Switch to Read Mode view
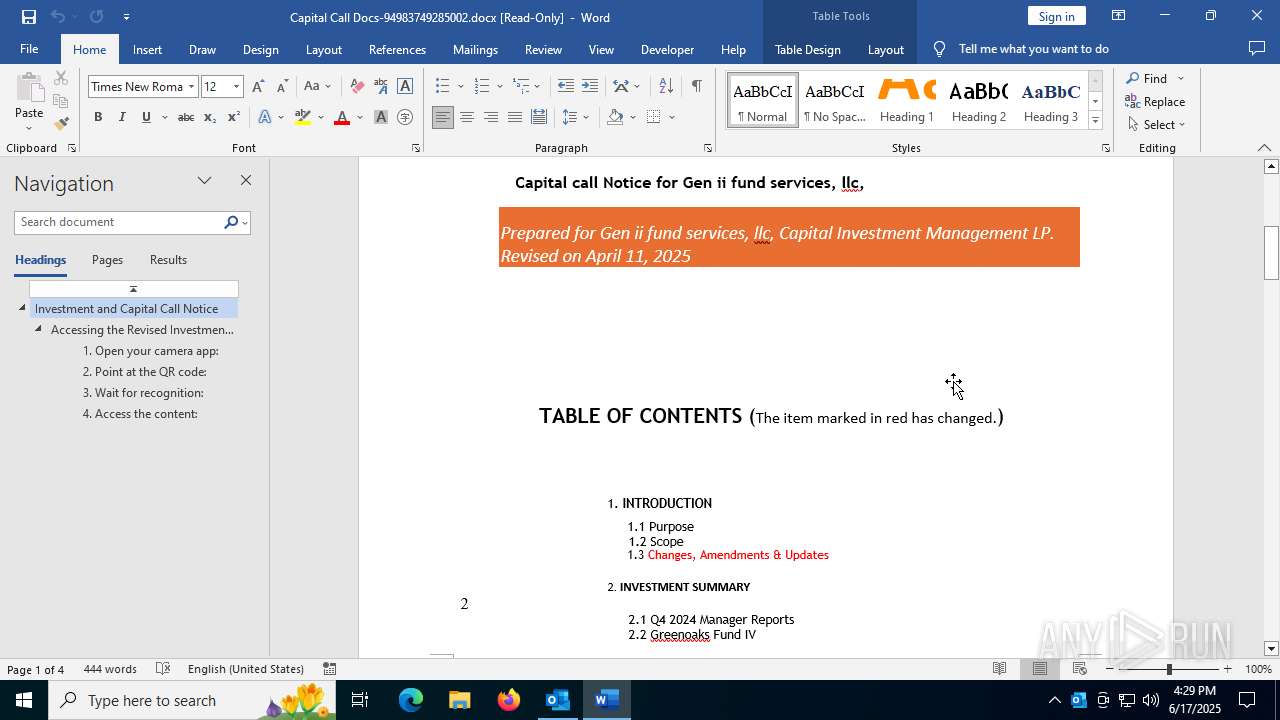Viewport: 1280px width, 720px height. (x=999, y=669)
